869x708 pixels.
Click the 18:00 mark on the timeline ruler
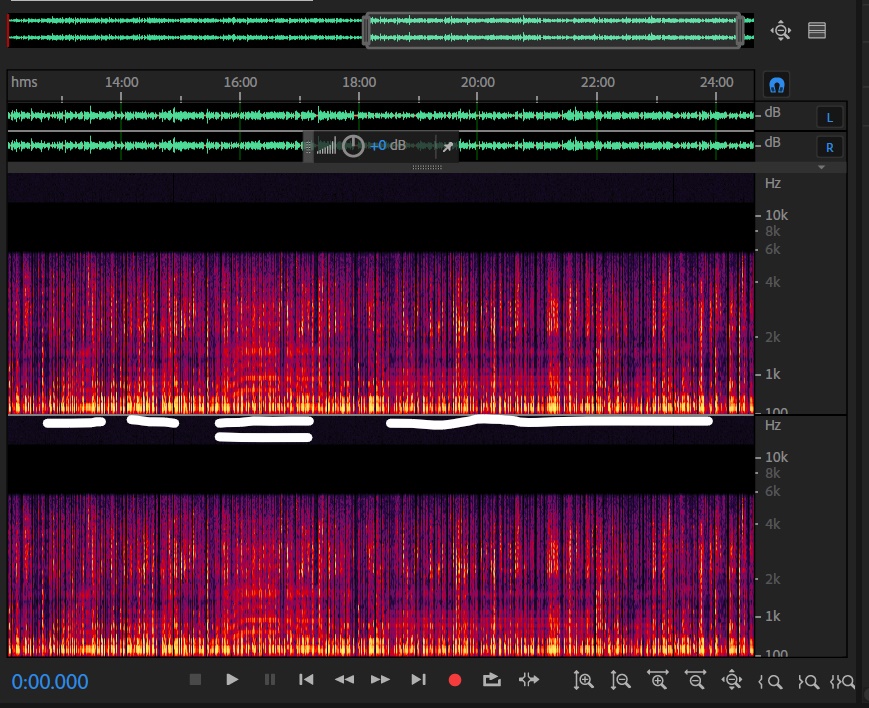[359, 83]
